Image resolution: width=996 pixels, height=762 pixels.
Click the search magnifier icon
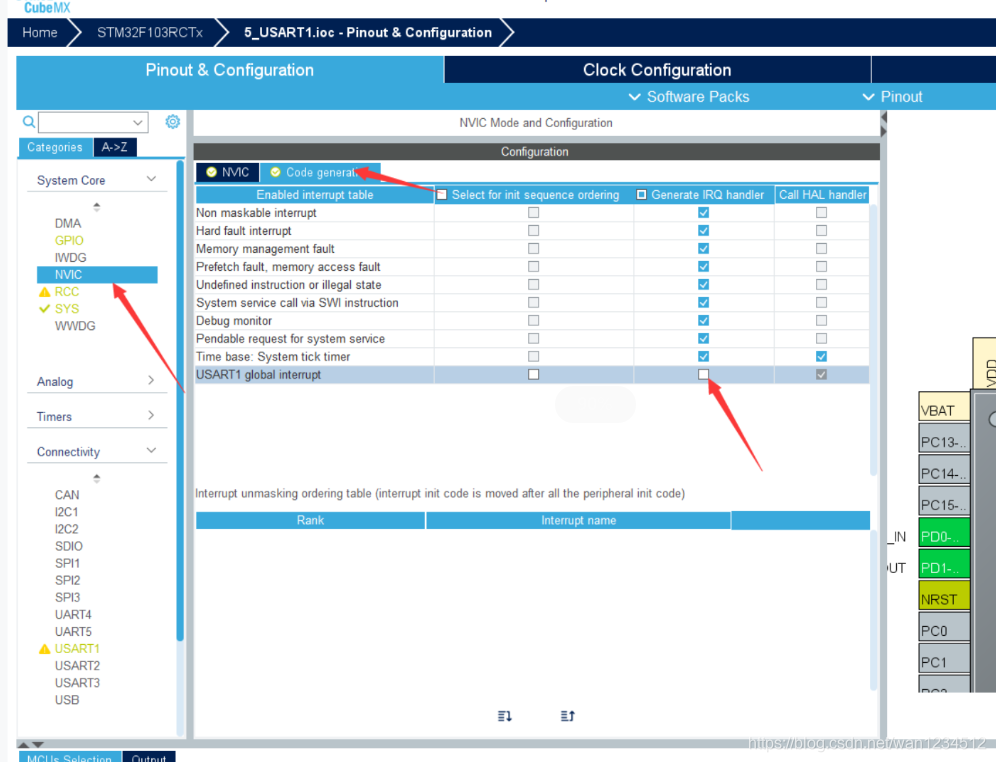(28, 121)
